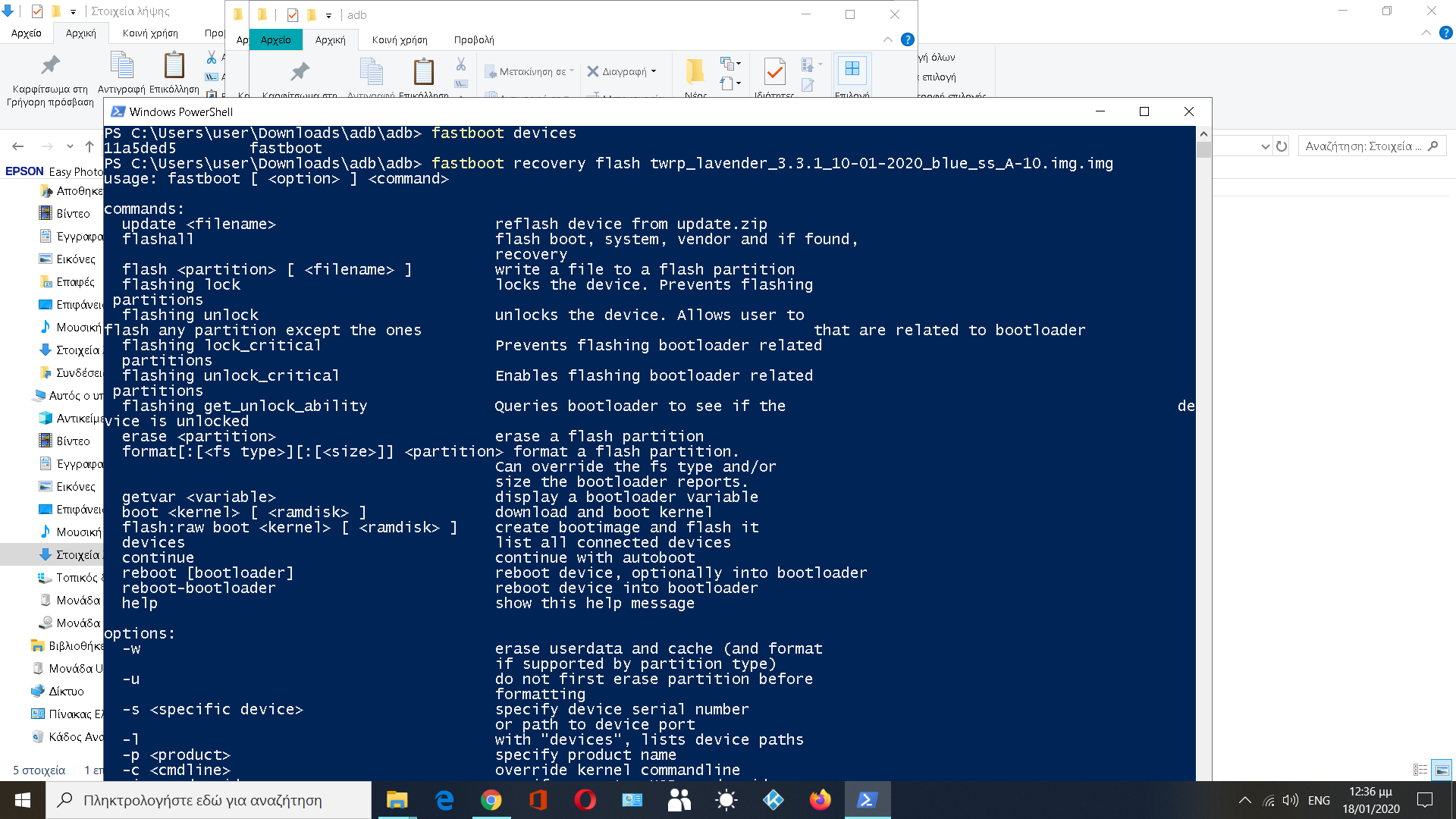Switch to large icons view toggle
The height and width of the screenshot is (819, 1456).
coord(1442,770)
